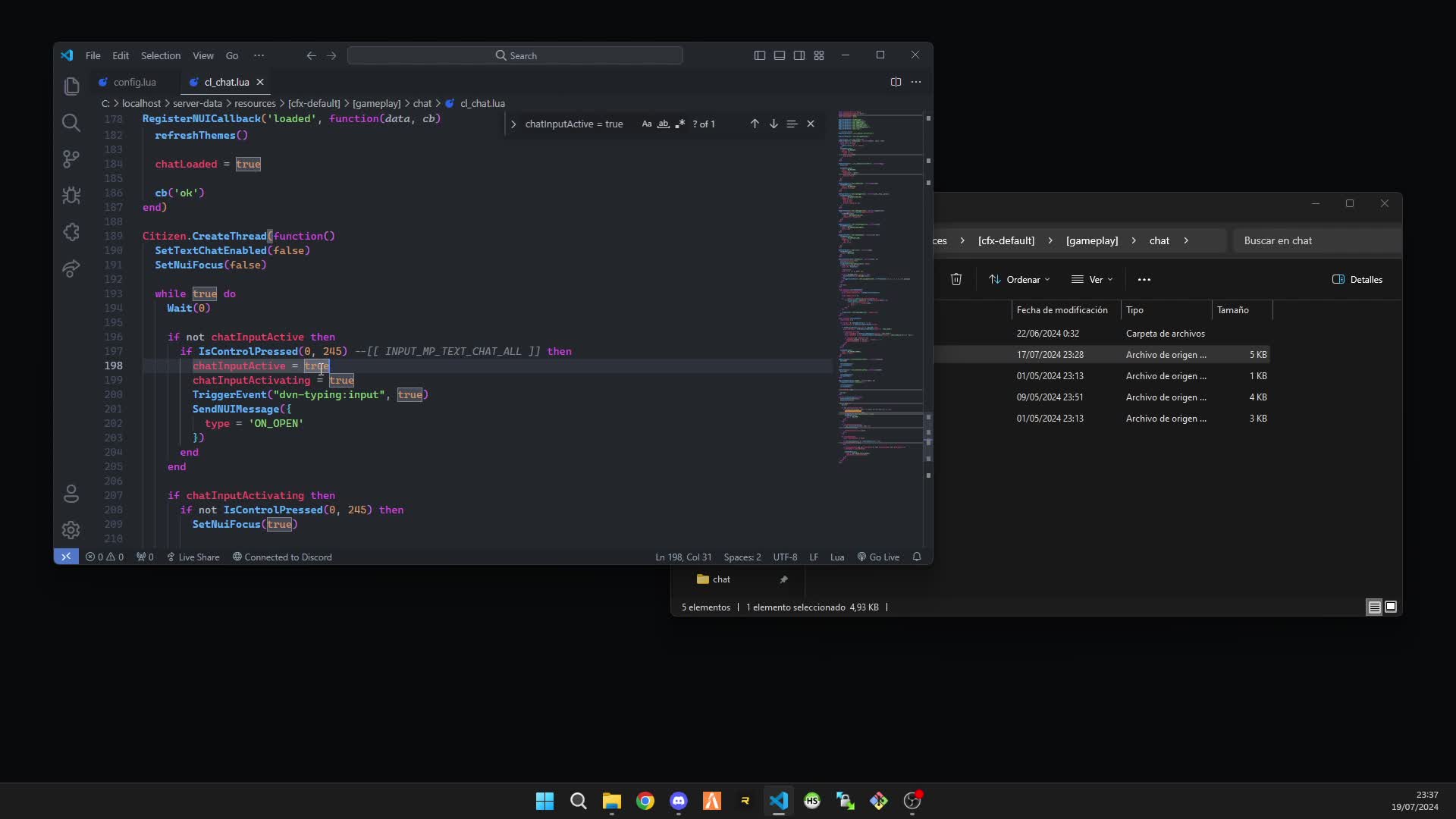Click the minimap code overview

click(x=880, y=288)
